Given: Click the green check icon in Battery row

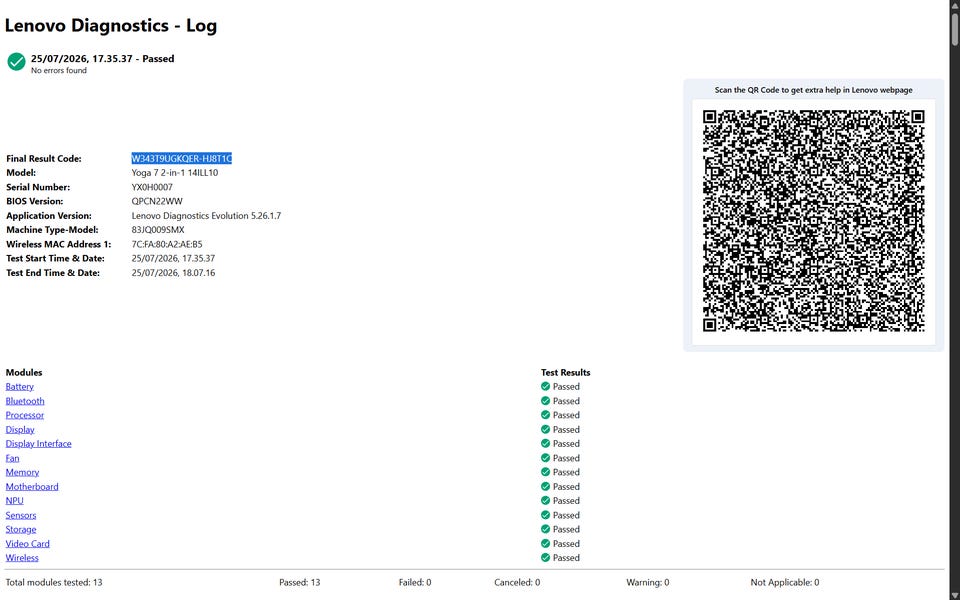Looking at the screenshot, I should click(546, 386).
